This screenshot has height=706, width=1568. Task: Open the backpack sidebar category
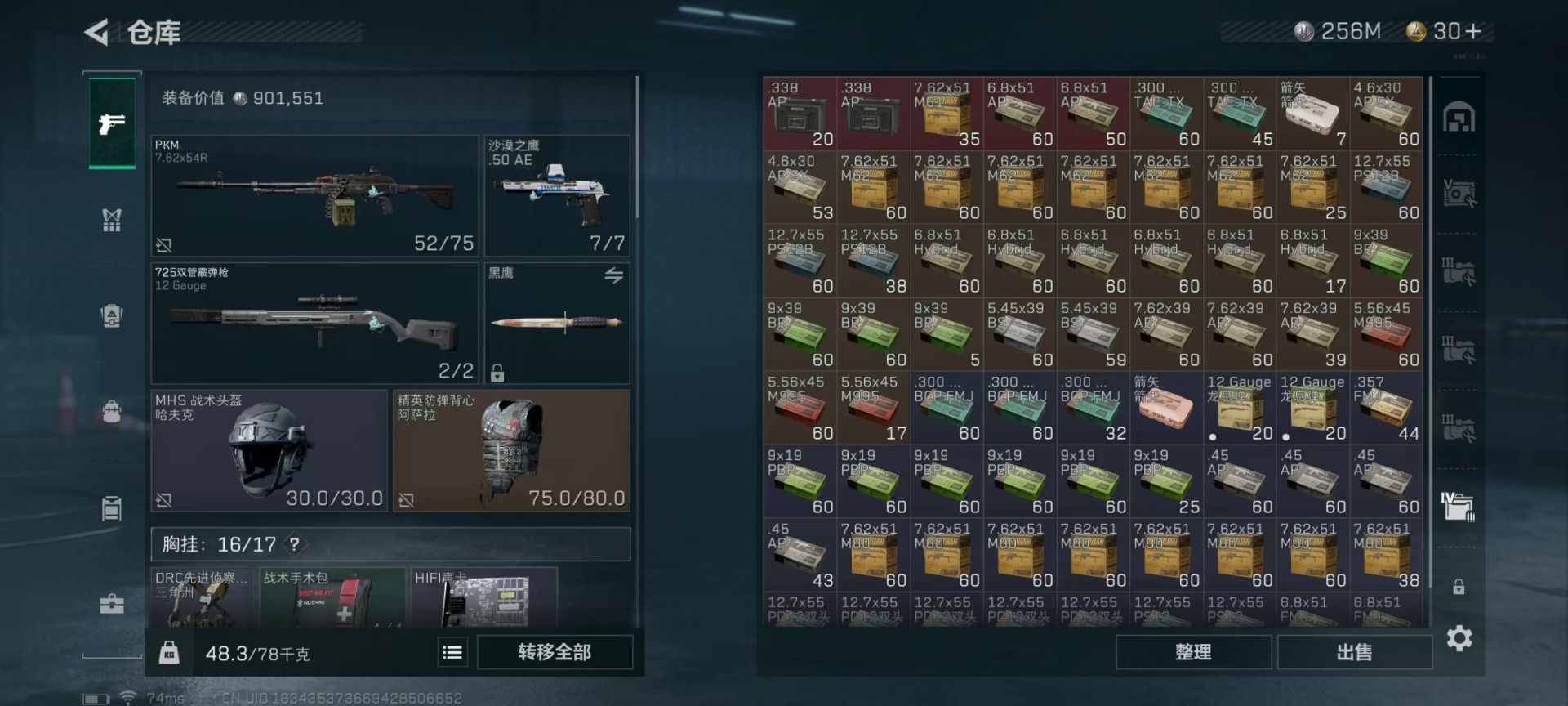pos(112,411)
